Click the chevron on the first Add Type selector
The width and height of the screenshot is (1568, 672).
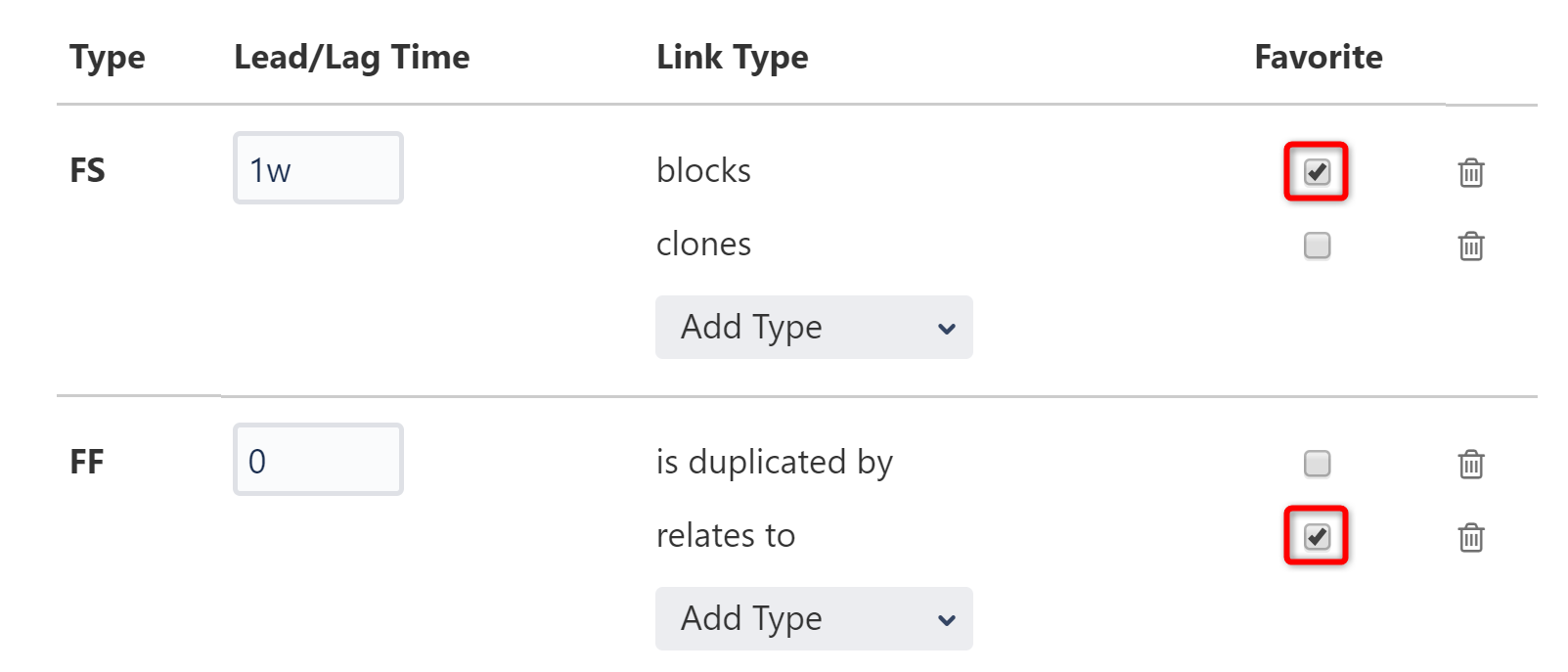945,329
